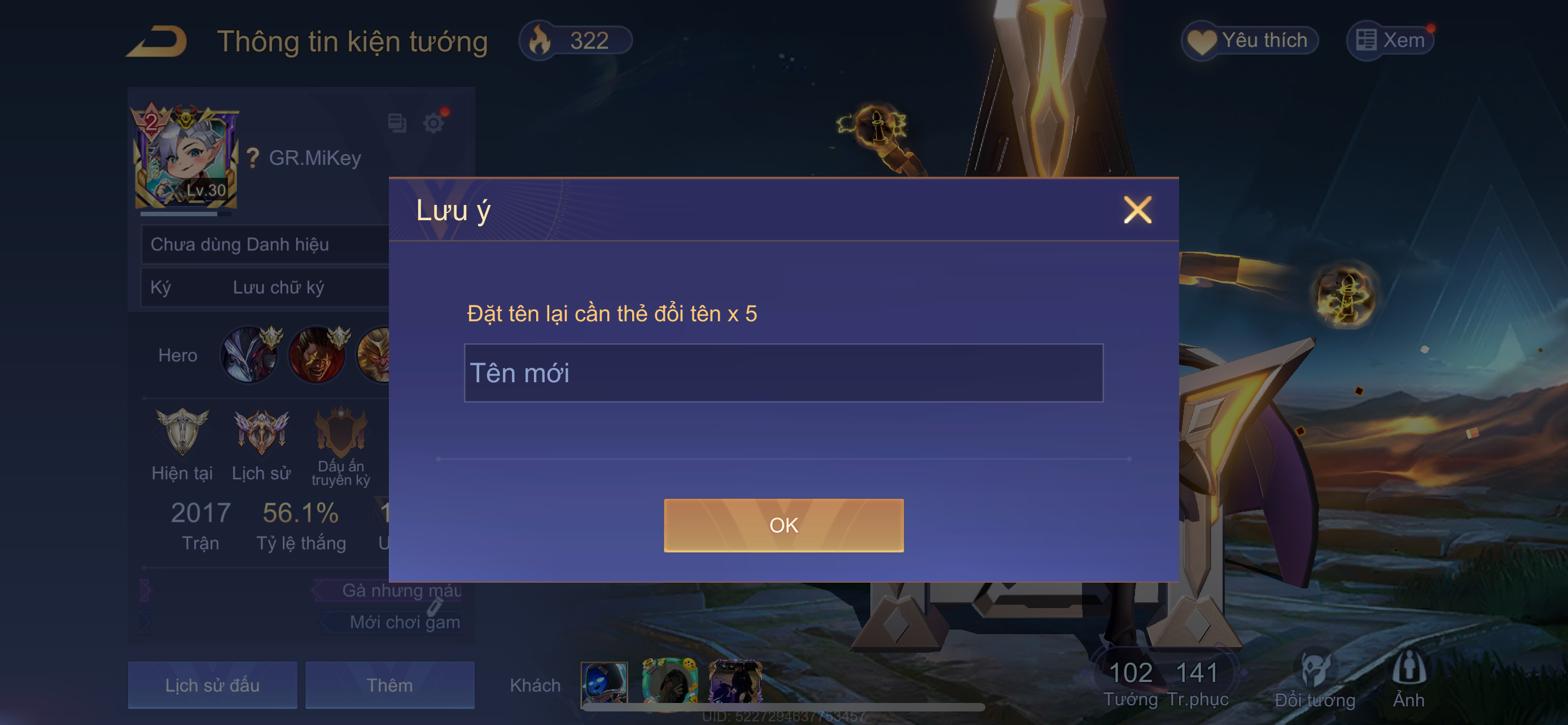Click the heart Yêu thích button
1568x725 pixels.
pyautogui.click(x=1250, y=41)
